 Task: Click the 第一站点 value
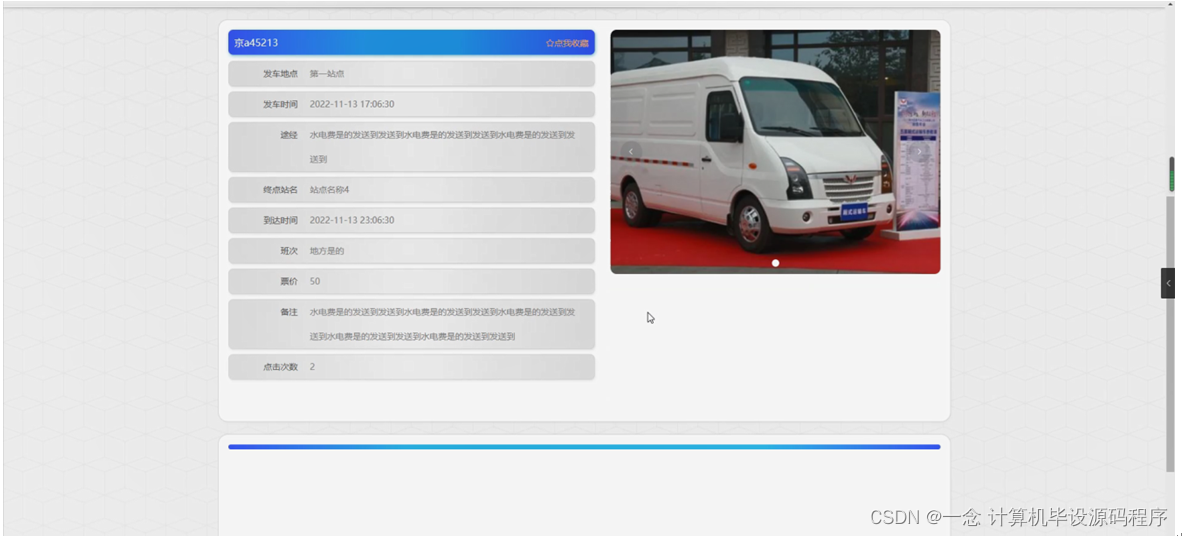click(327, 74)
